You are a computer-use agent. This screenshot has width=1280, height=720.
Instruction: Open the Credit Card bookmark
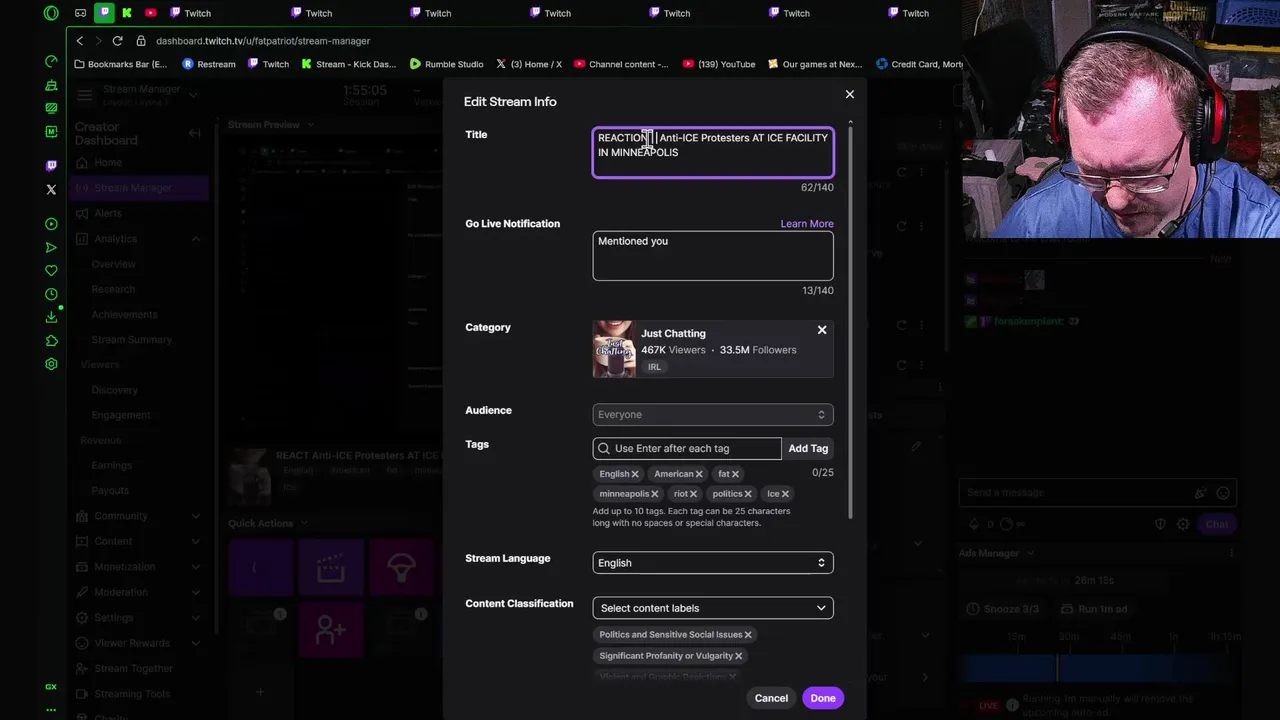(919, 64)
